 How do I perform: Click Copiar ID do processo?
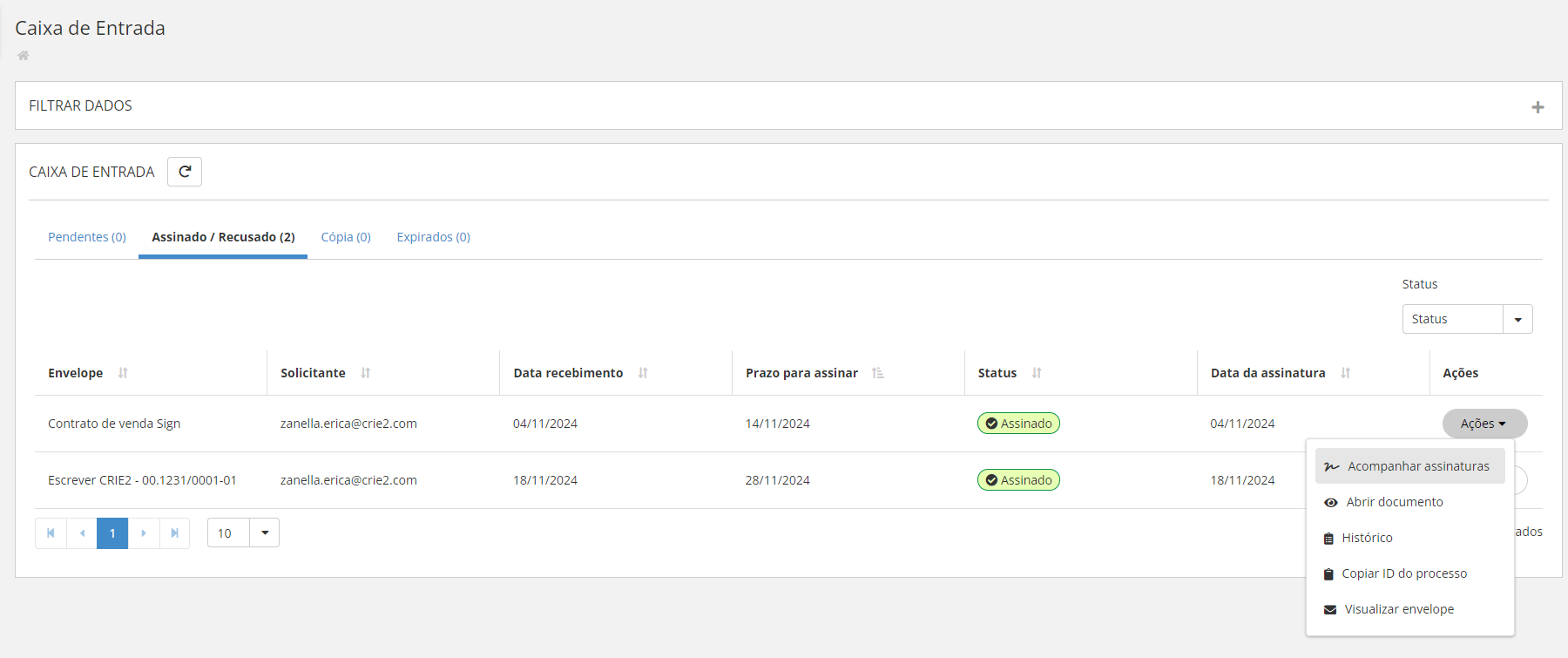pos(1403,573)
